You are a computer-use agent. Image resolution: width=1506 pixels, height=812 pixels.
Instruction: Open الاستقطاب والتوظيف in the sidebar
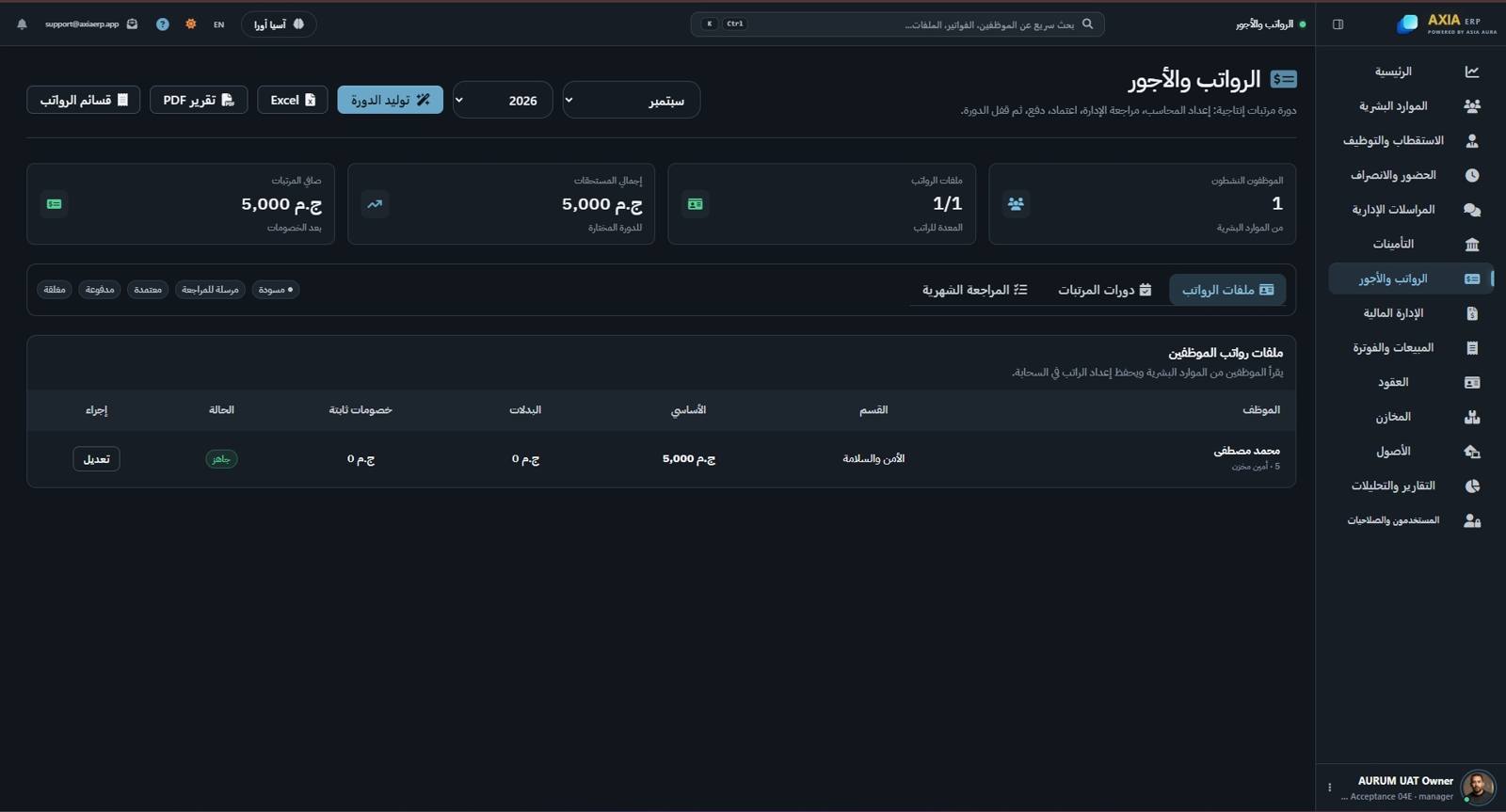[x=1411, y=140]
